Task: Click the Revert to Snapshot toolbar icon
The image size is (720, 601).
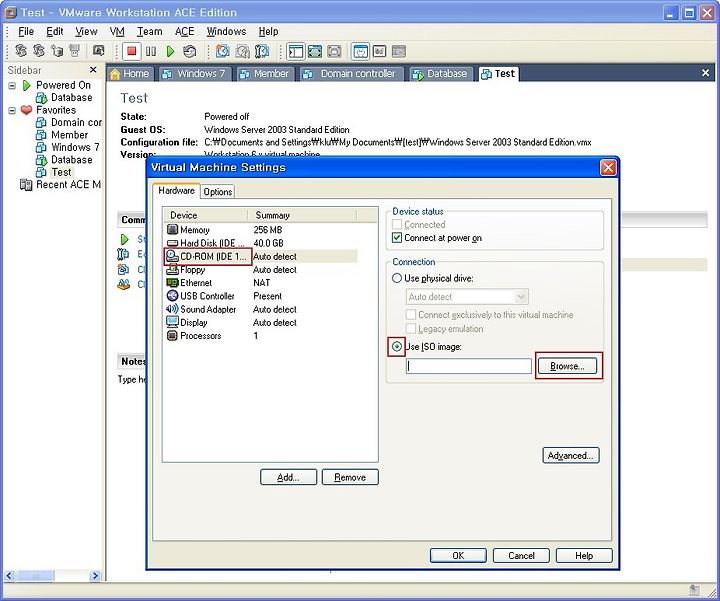Action: [242, 51]
